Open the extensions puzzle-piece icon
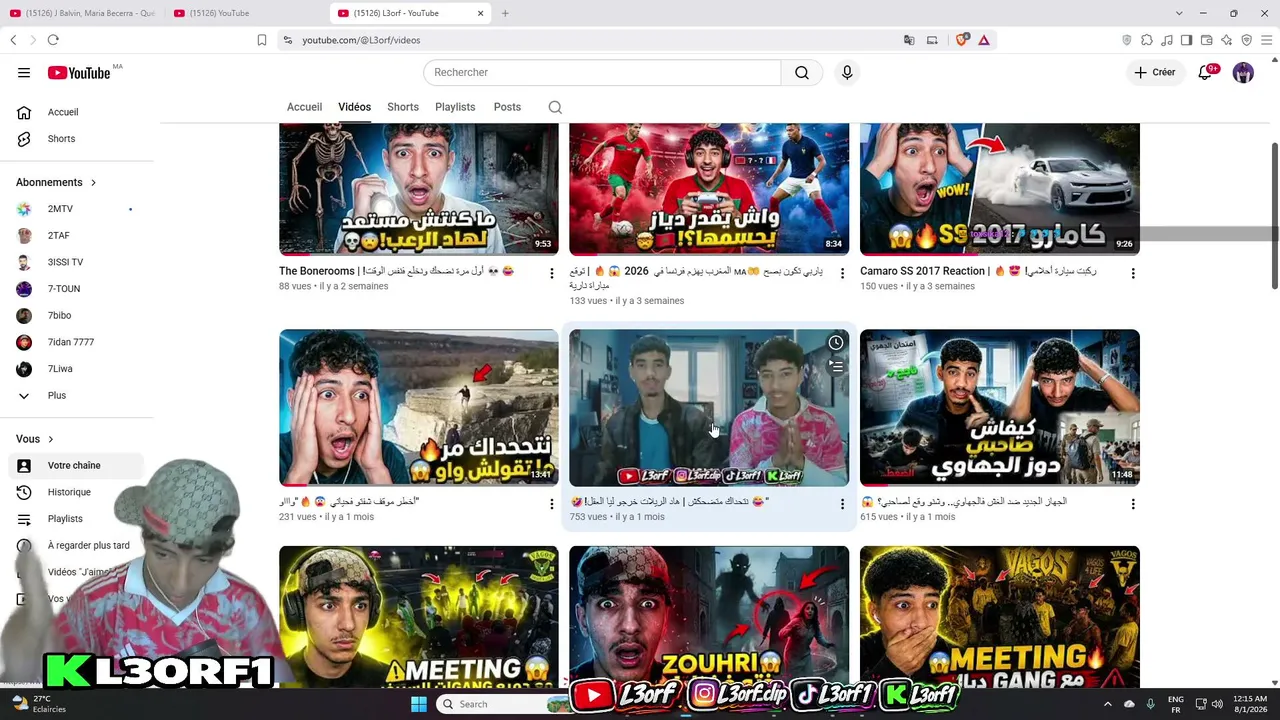 (x=1147, y=40)
